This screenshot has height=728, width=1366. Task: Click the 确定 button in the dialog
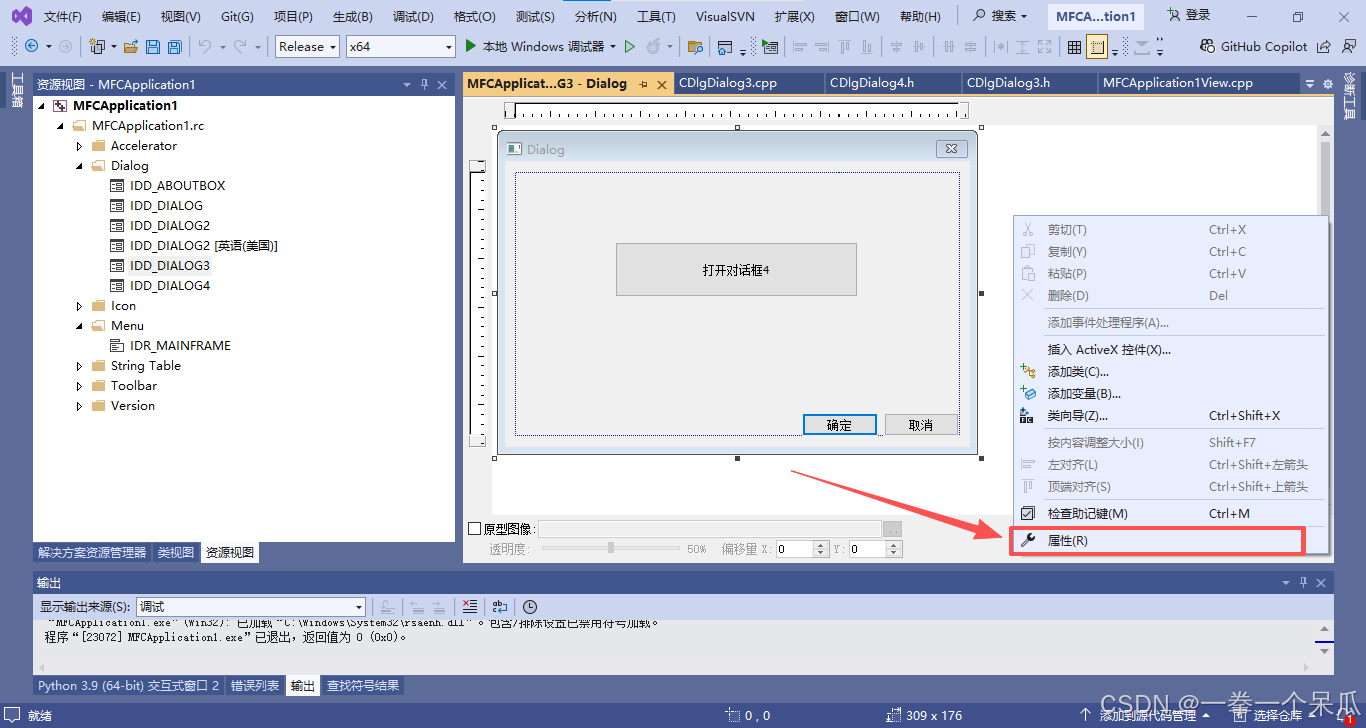(x=840, y=425)
